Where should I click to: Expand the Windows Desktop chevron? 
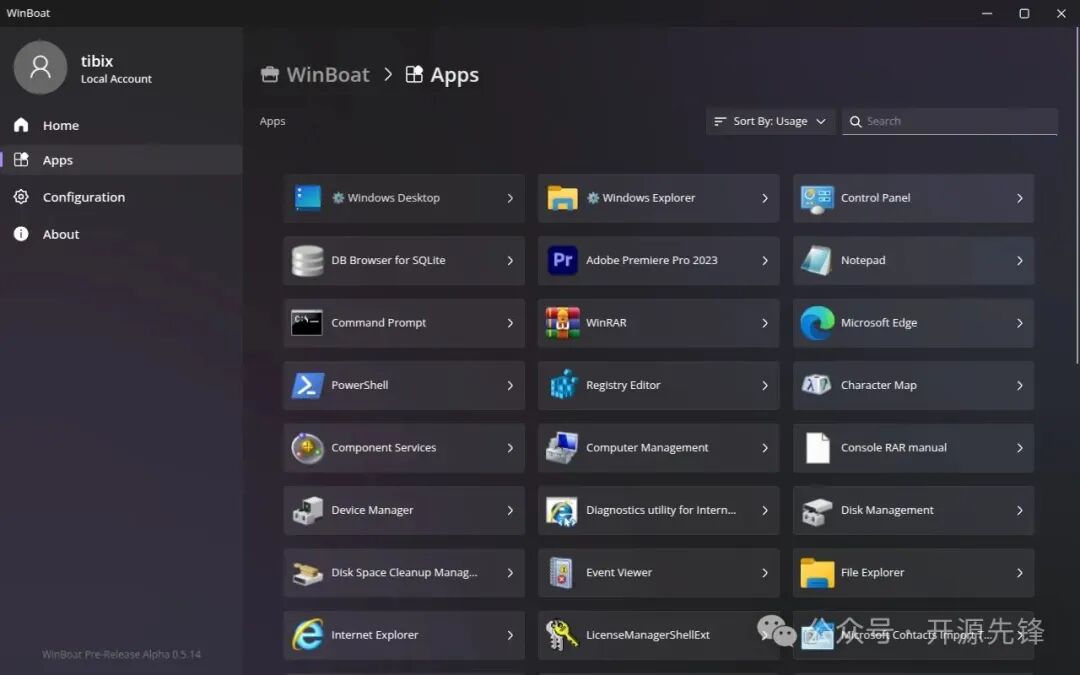point(510,198)
